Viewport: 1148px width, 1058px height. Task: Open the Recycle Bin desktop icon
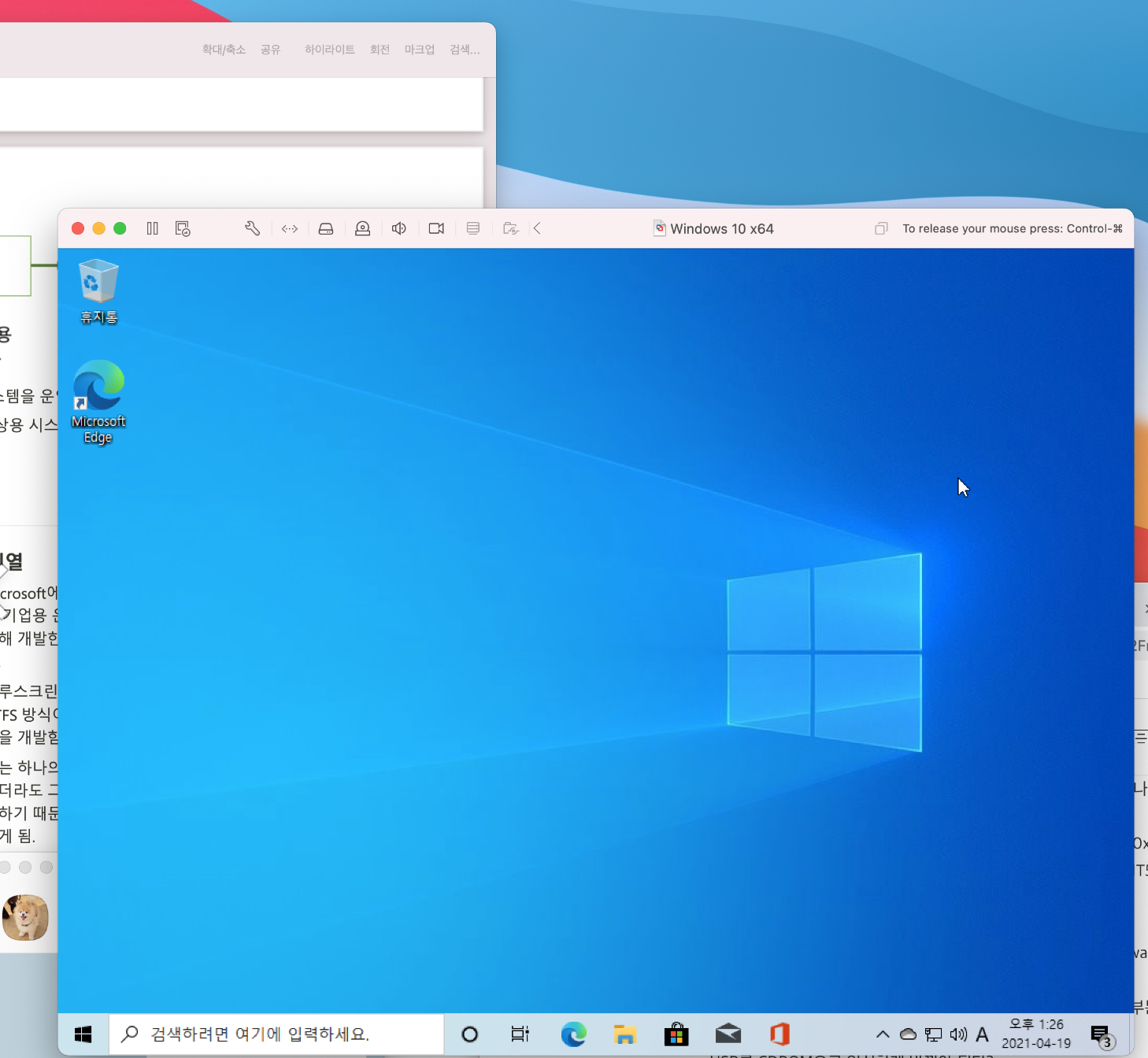[x=98, y=291]
